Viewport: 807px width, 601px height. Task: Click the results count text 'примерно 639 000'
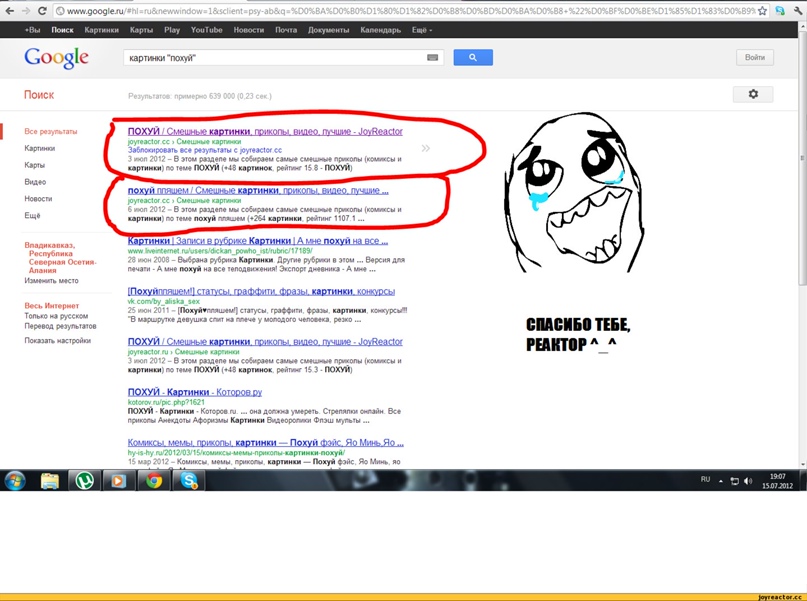pyautogui.click(x=204, y=96)
